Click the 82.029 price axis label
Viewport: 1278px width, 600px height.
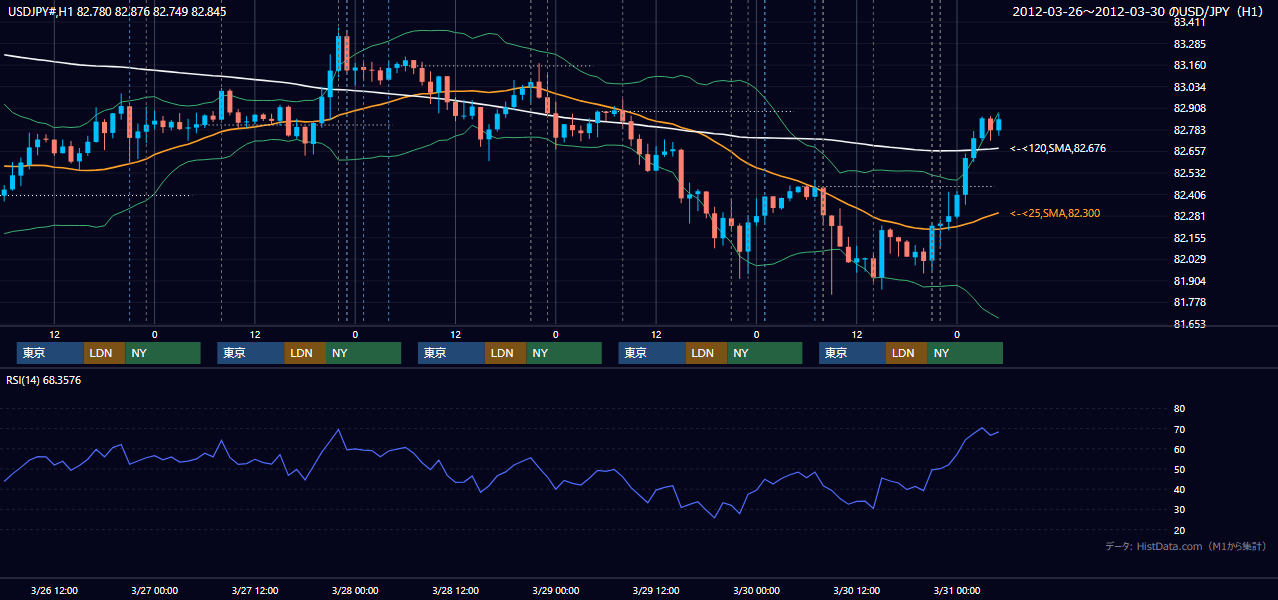[x=1190, y=260]
